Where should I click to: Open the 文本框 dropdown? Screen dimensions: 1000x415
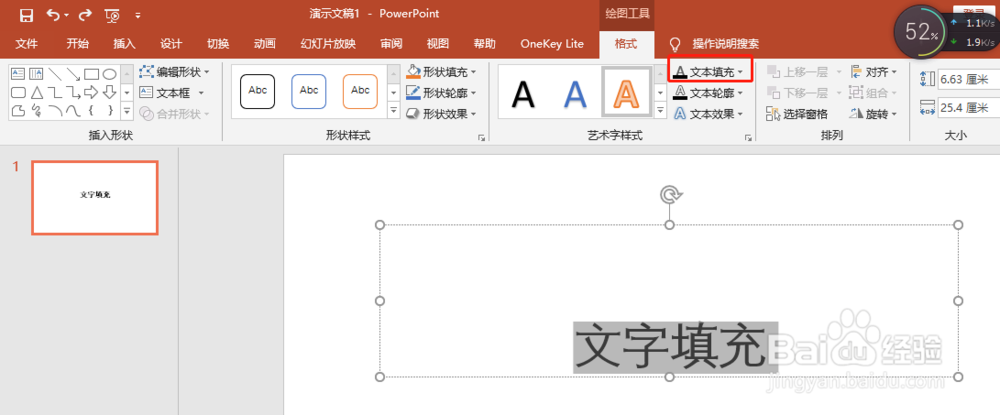[x=172, y=93]
